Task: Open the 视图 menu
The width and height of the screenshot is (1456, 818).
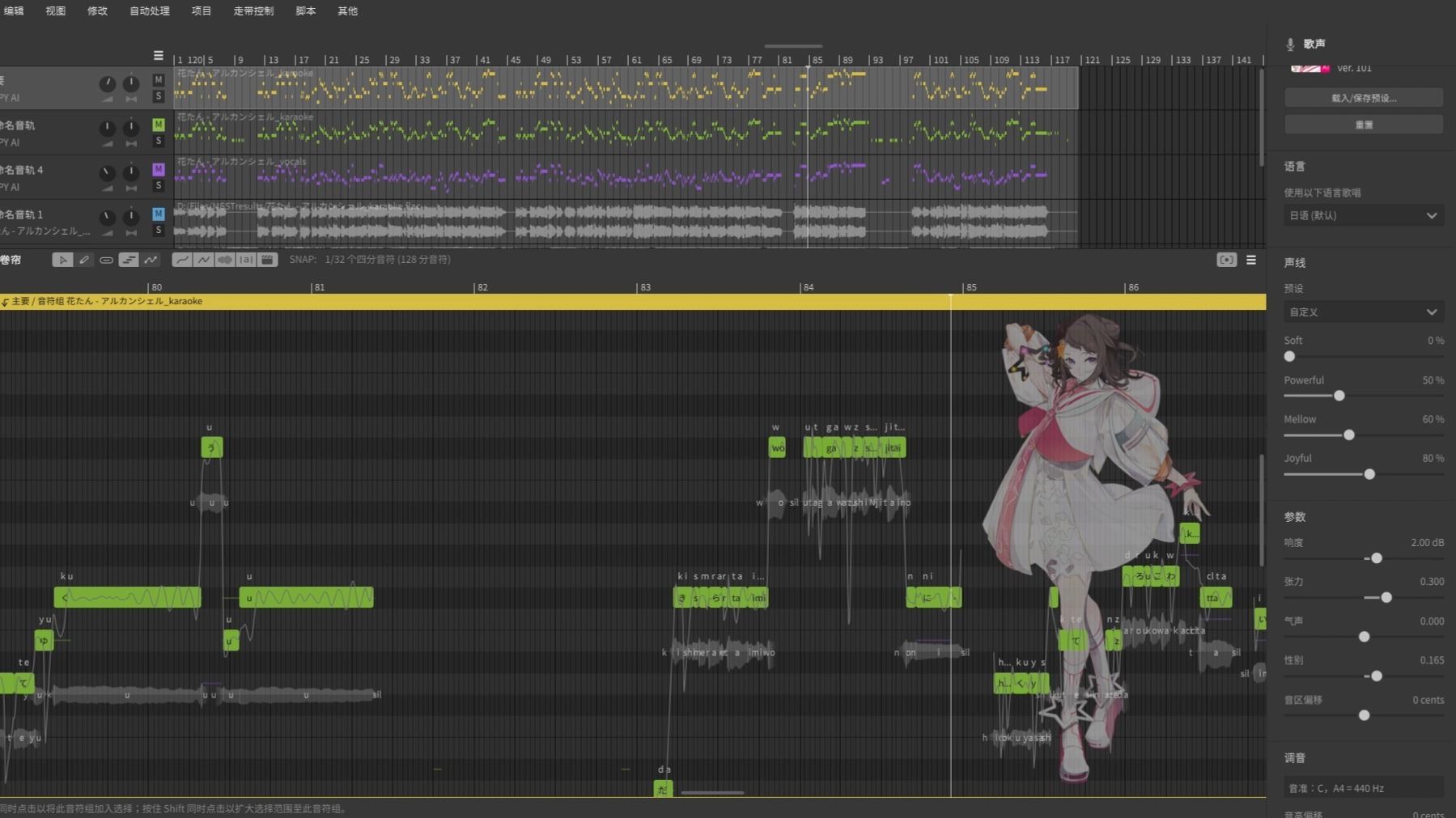Action: [x=56, y=11]
